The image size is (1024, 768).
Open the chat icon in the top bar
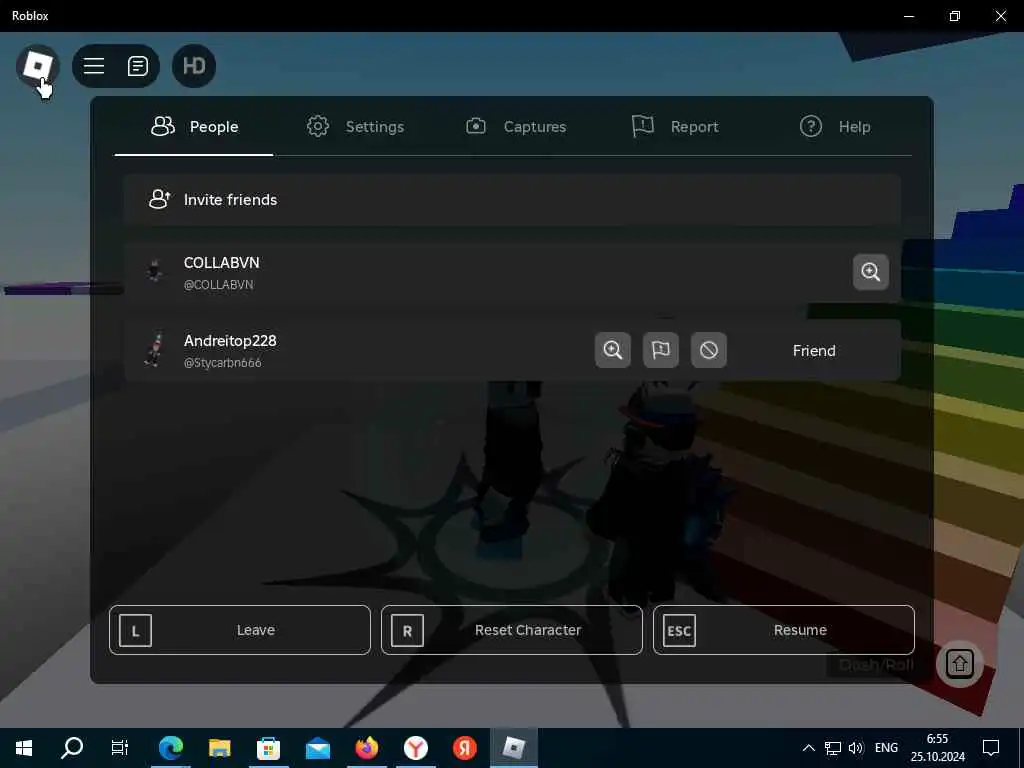click(x=138, y=66)
